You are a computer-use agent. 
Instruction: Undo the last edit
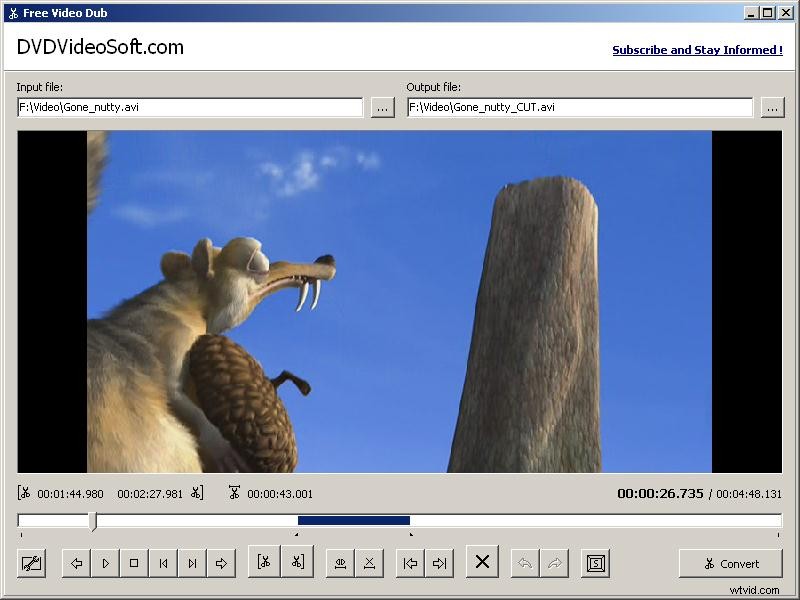524,563
